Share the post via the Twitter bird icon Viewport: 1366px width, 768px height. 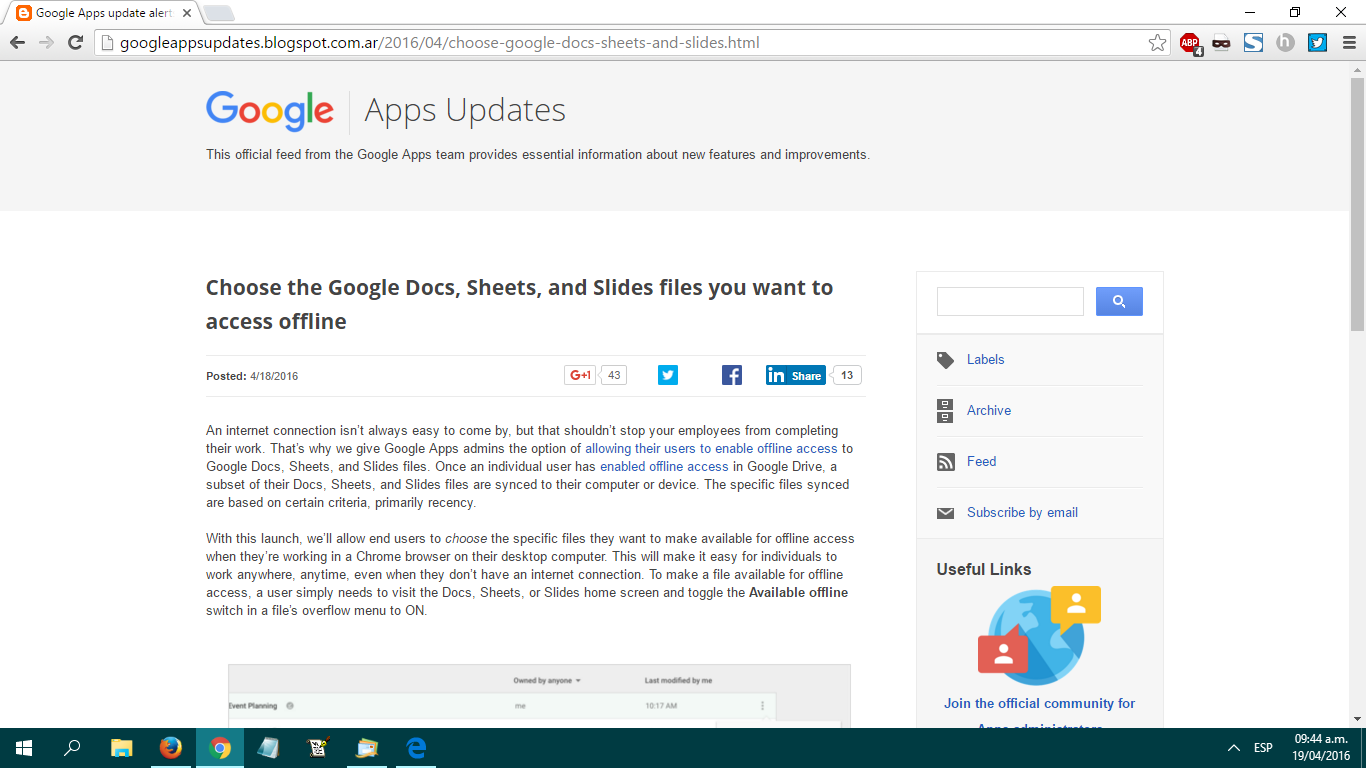point(668,375)
